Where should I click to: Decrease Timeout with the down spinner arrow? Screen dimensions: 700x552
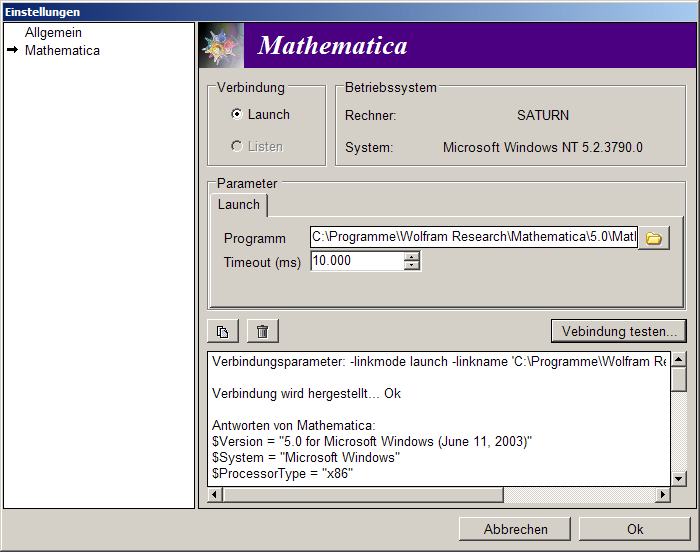point(411,266)
